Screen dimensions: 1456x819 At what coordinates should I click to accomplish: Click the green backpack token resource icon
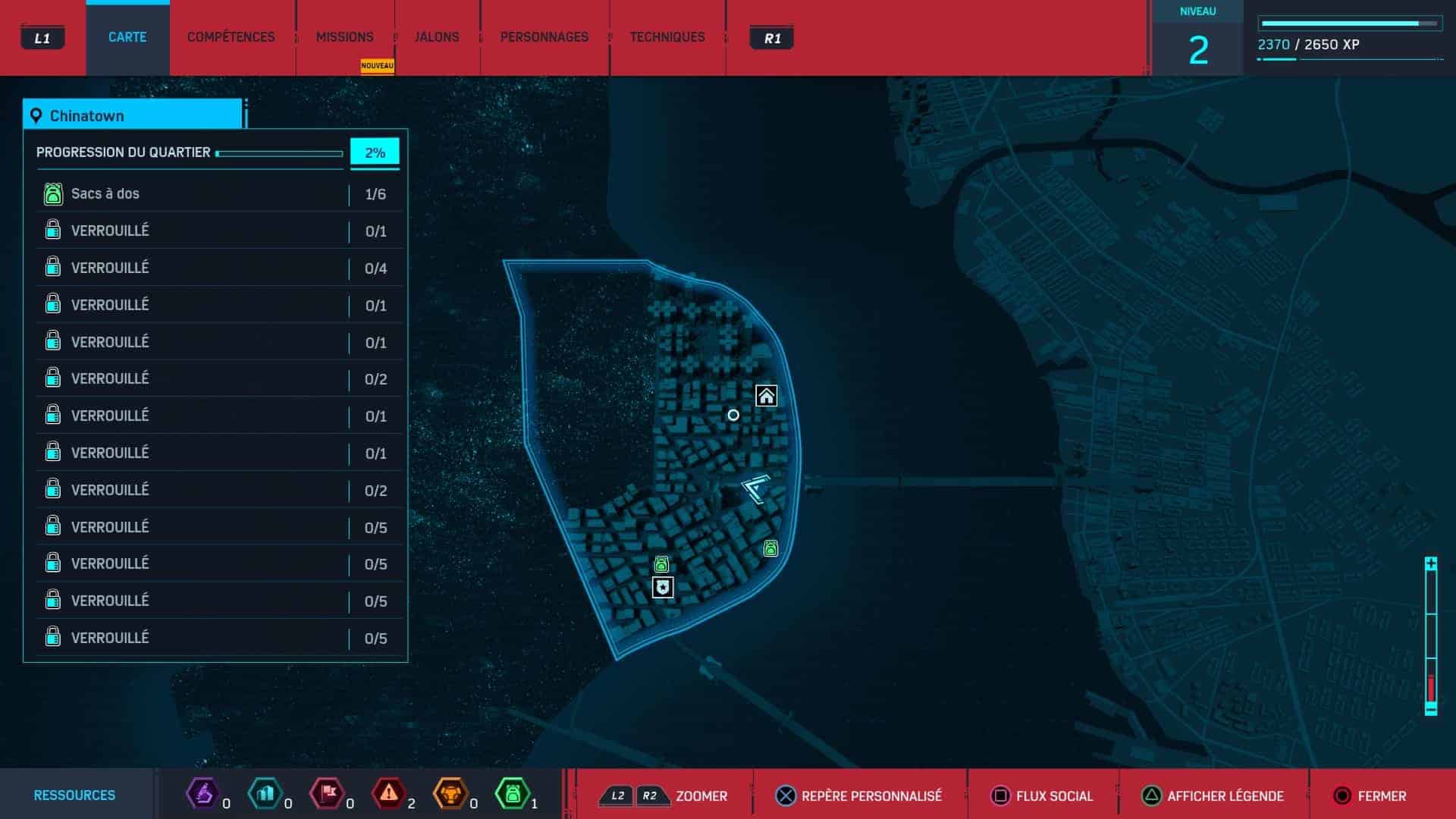point(512,794)
